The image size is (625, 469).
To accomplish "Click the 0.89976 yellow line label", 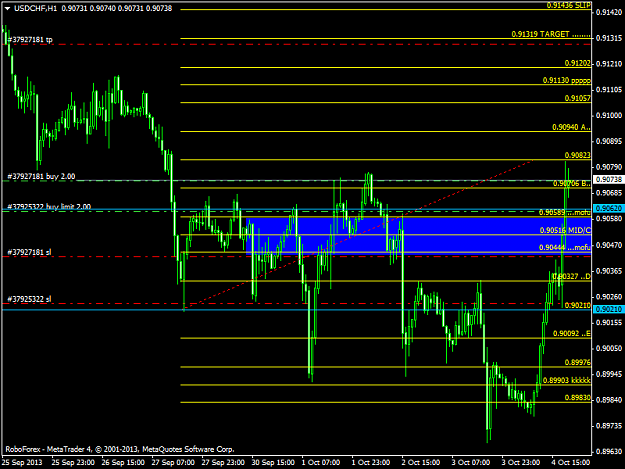I will click(x=578, y=362).
